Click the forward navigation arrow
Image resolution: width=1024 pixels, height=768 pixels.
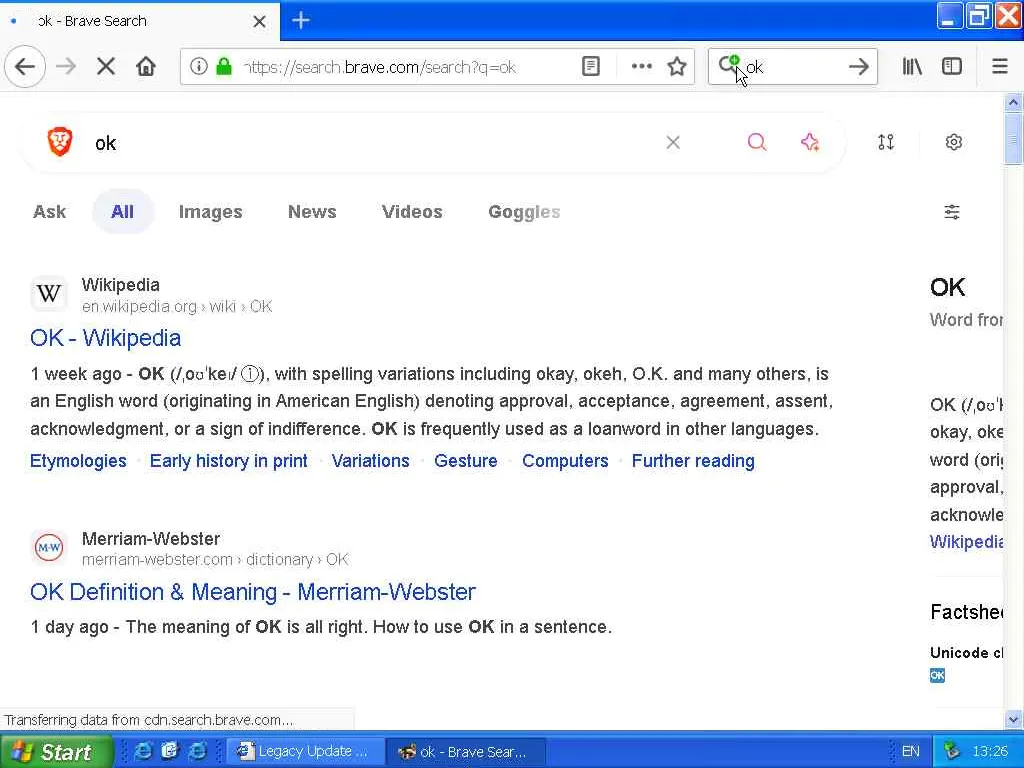click(66, 67)
